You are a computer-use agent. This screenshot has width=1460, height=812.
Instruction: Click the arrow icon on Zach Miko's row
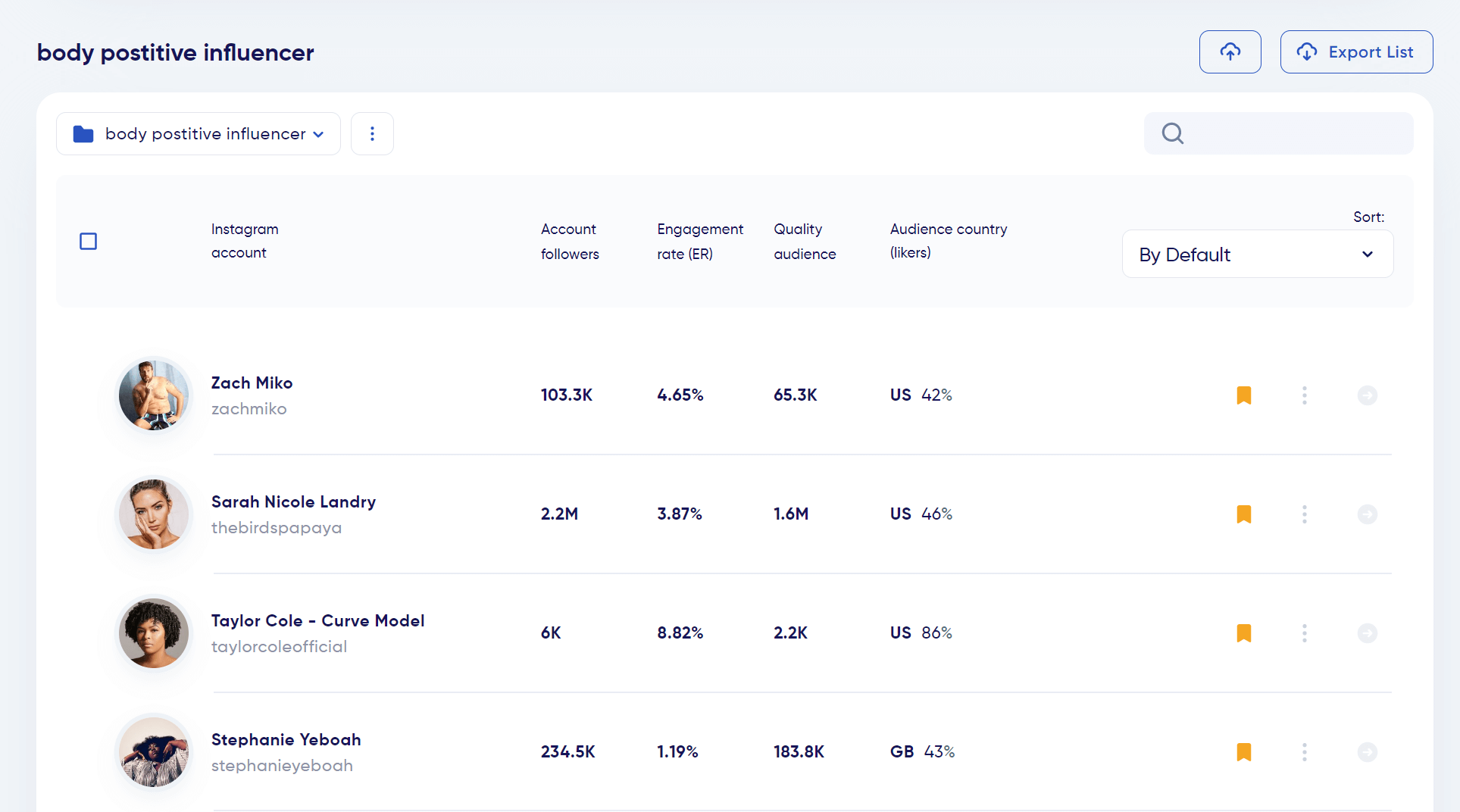pos(1367,395)
